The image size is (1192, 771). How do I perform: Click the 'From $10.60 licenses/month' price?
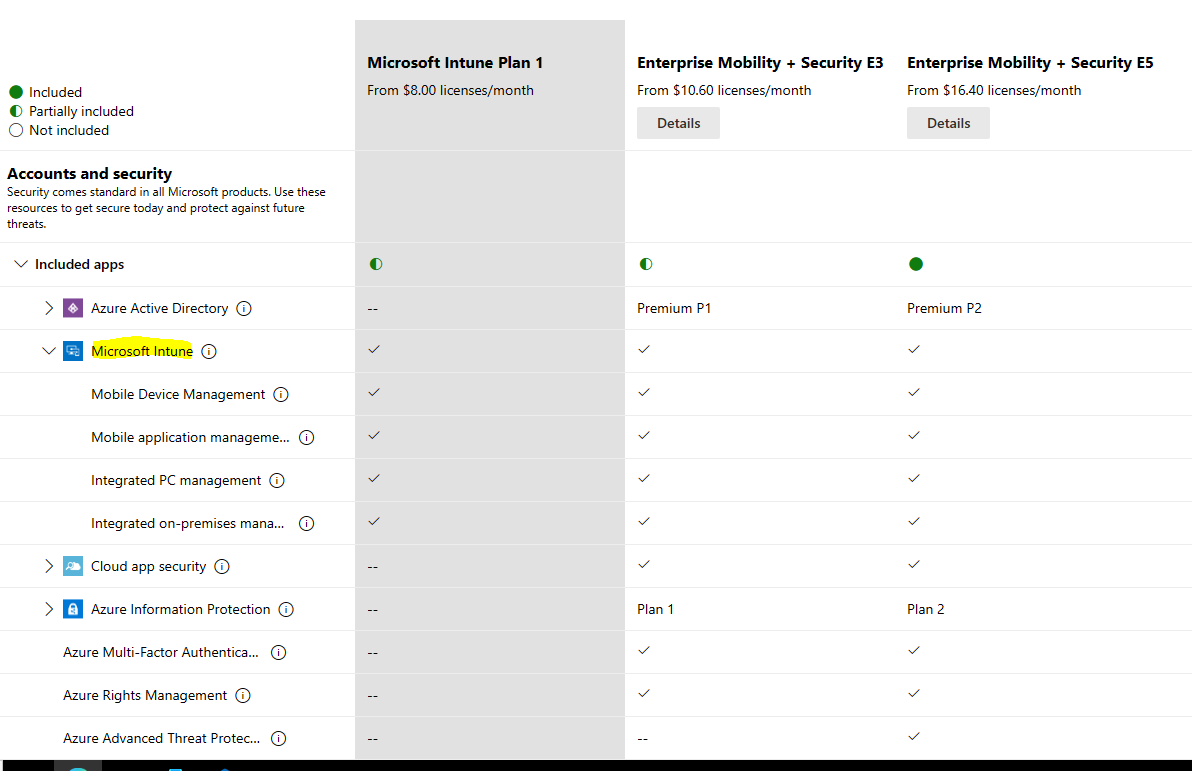724,90
